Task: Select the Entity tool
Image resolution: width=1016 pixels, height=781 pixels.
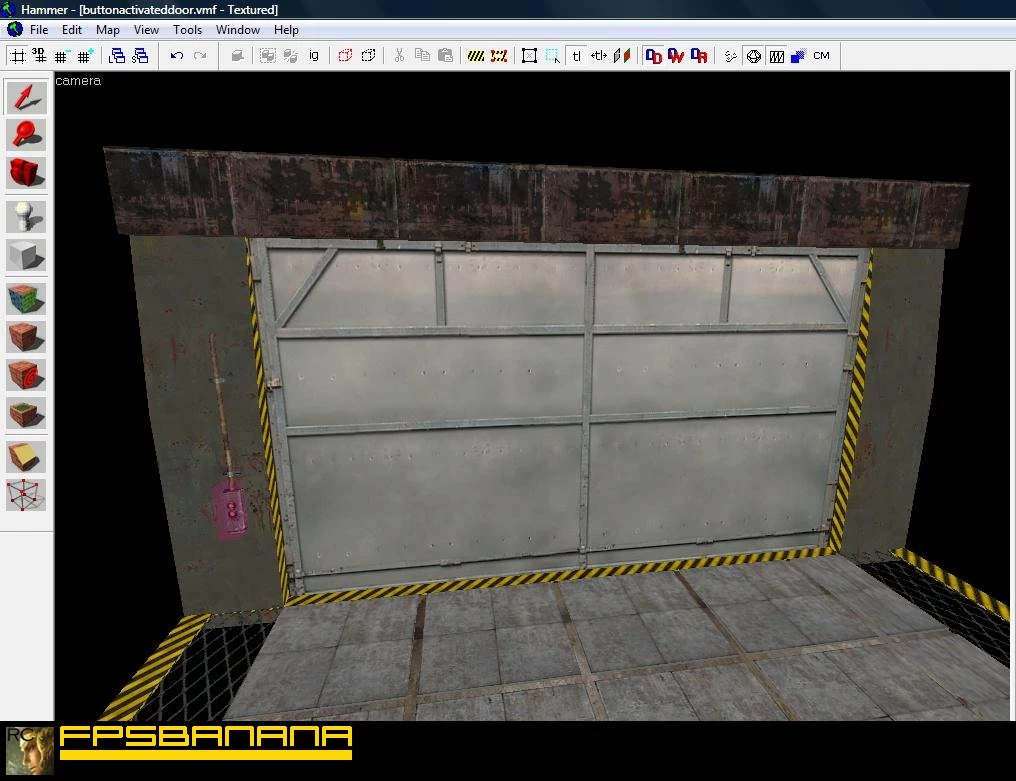Action: click(26, 216)
